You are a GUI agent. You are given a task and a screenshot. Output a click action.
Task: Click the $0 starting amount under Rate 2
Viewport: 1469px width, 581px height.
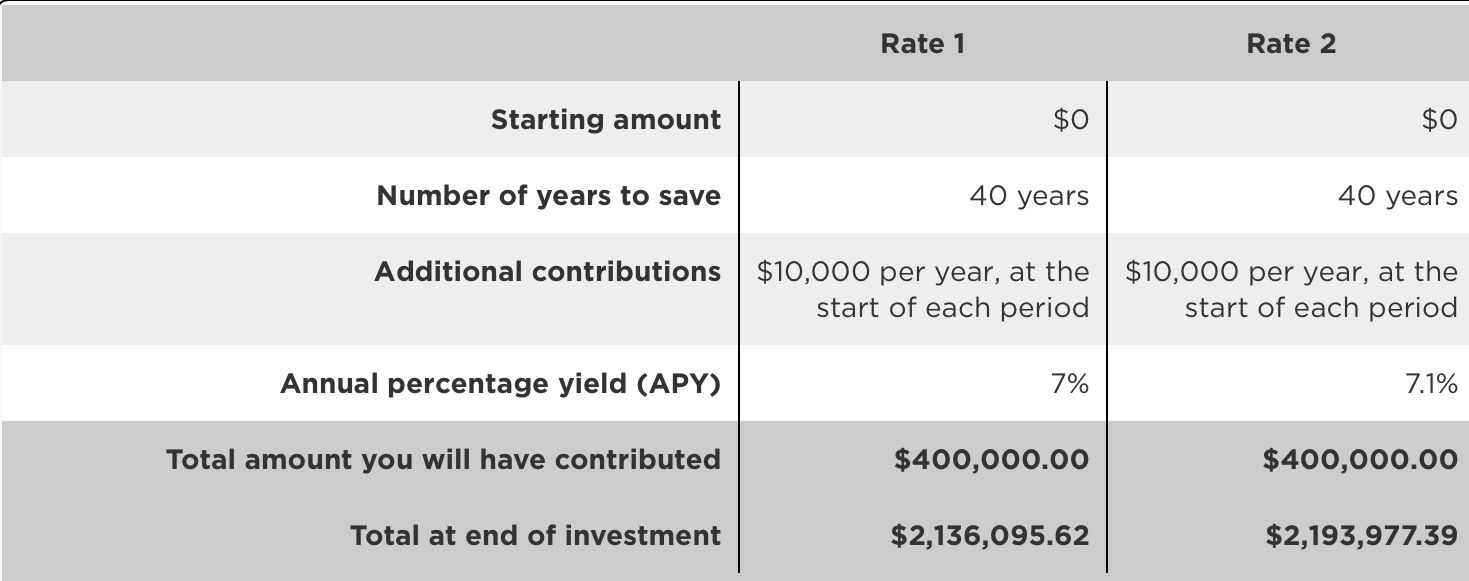point(1439,120)
